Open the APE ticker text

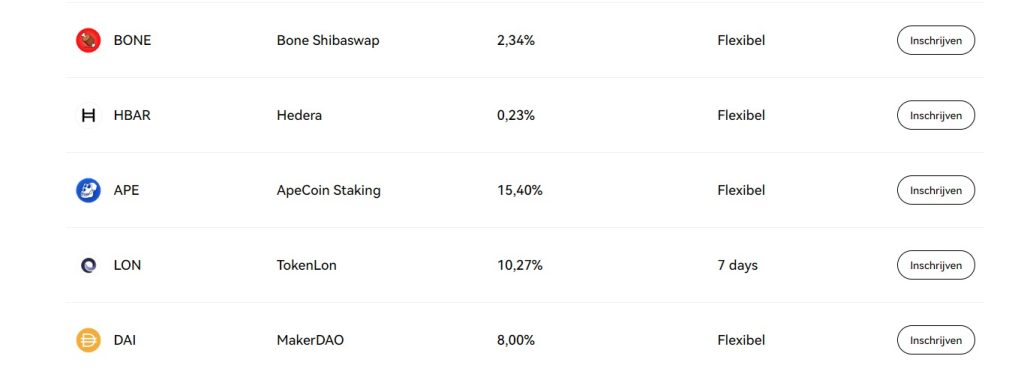coord(126,191)
